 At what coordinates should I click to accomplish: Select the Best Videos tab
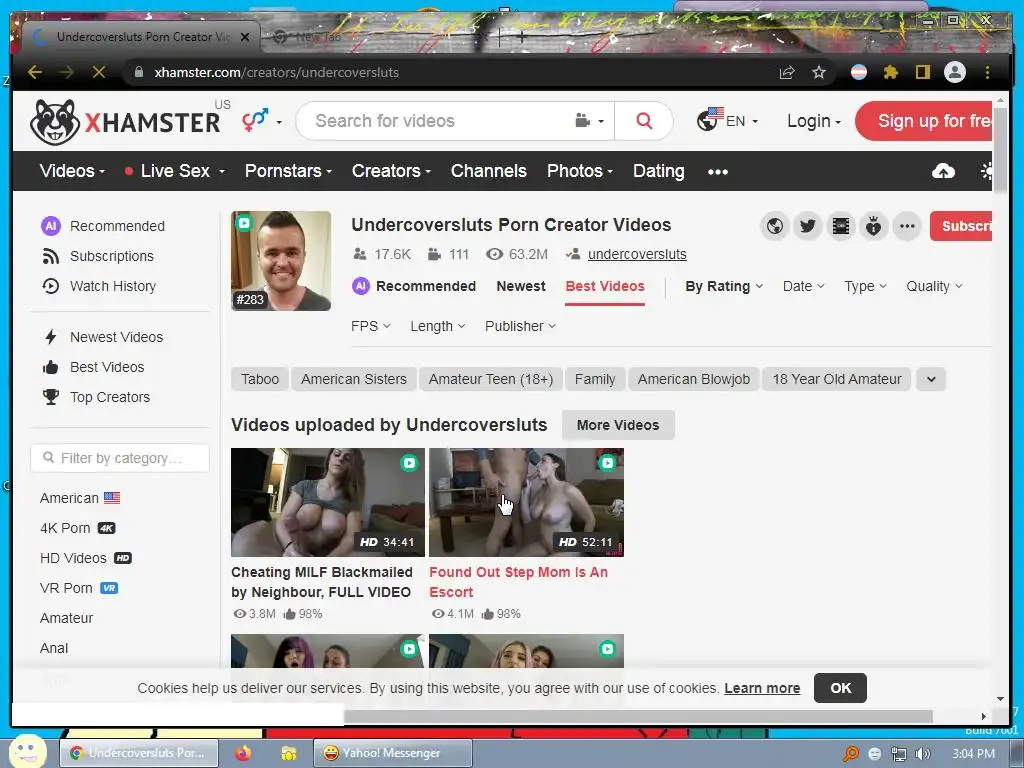click(605, 286)
